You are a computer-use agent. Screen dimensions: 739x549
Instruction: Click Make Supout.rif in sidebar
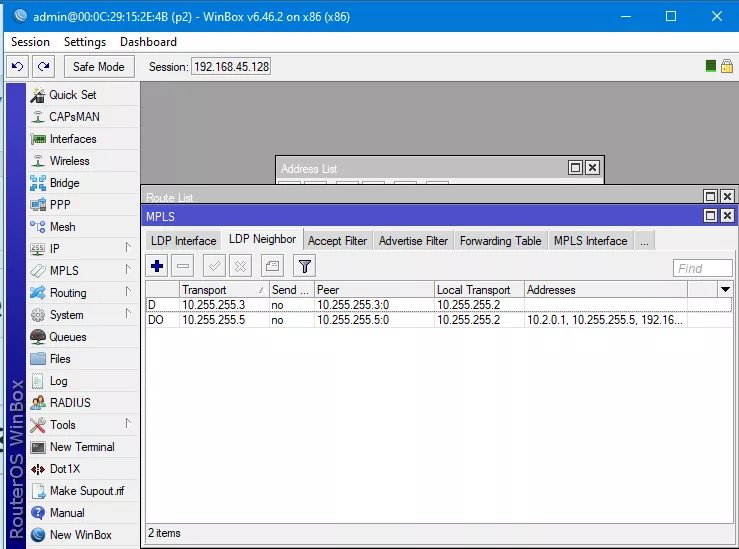[83, 491]
